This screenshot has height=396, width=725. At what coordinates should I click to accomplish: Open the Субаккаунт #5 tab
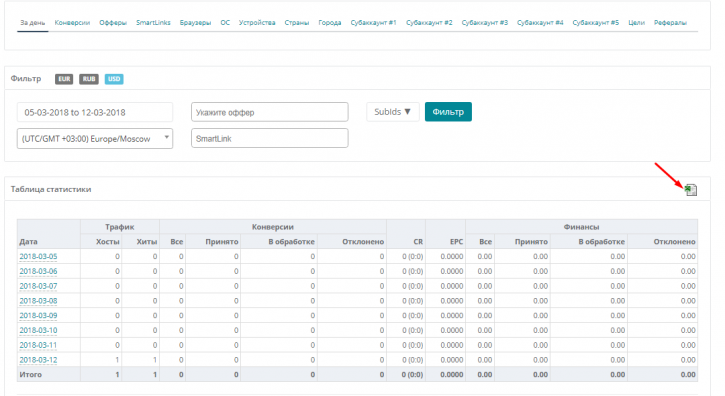point(596,23)
